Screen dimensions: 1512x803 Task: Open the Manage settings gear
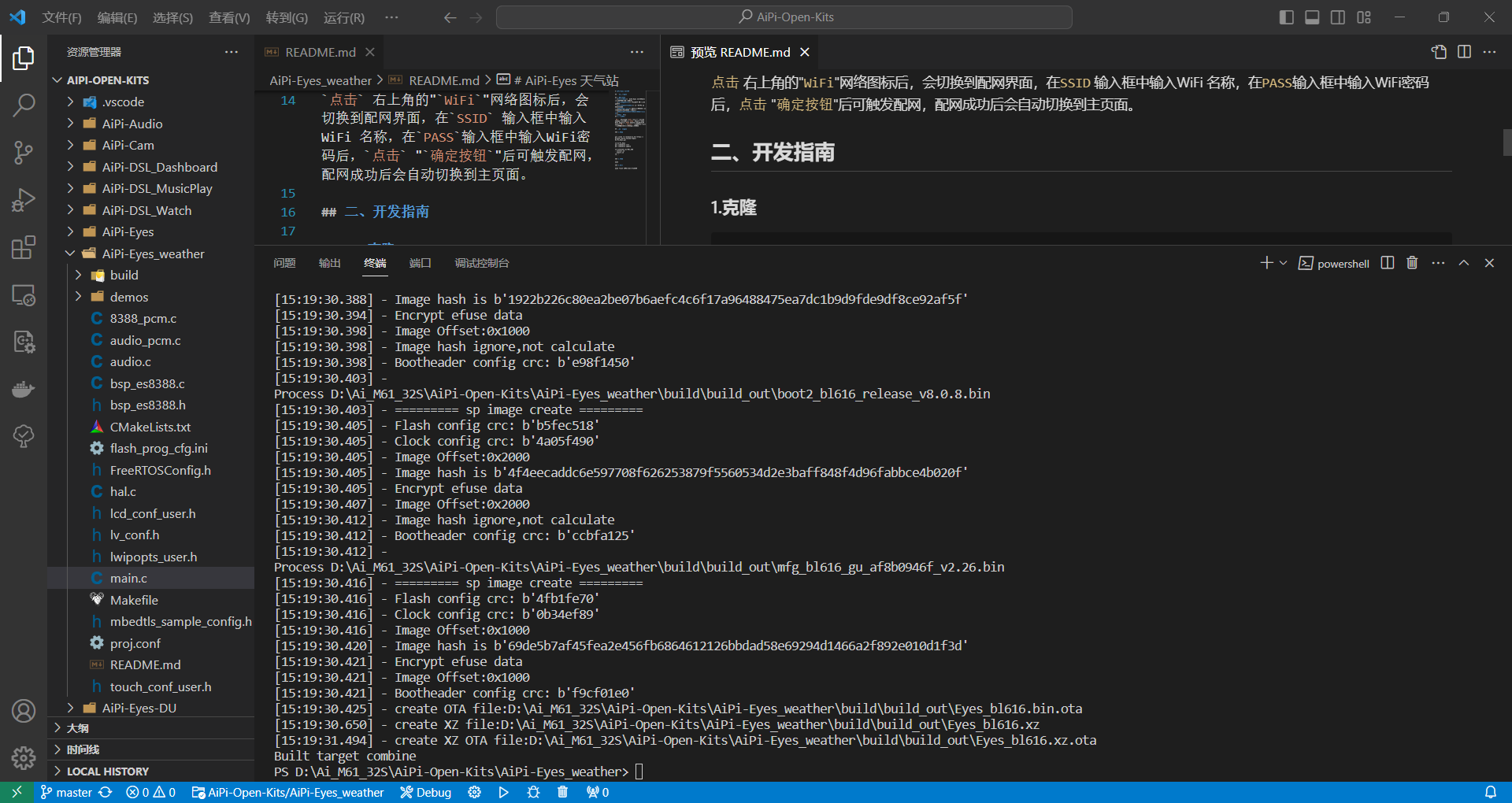point(24,758)
